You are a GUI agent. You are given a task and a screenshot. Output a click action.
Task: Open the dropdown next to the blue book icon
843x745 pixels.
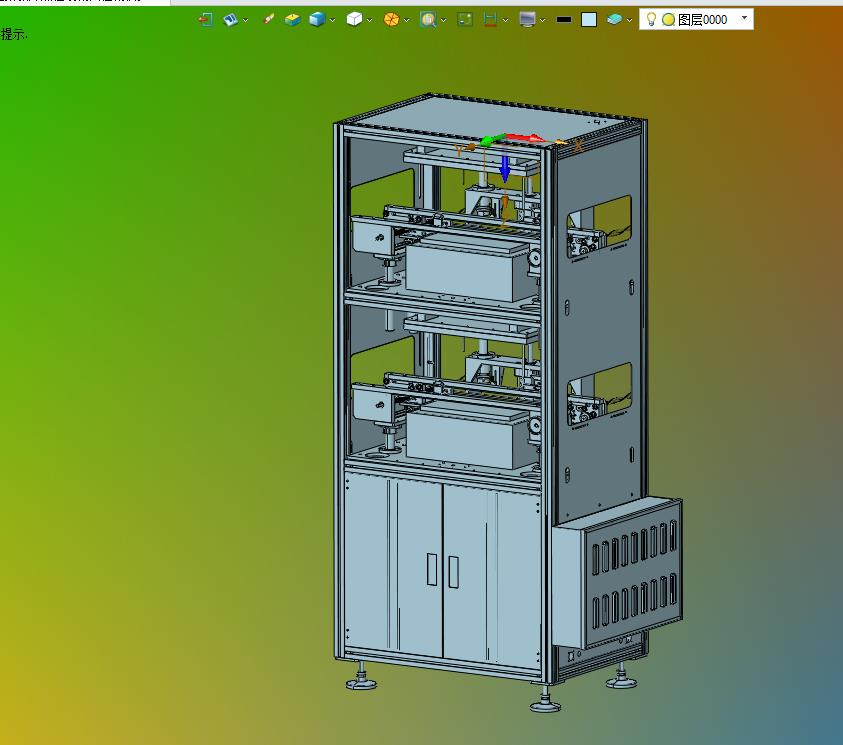[246, 20]
